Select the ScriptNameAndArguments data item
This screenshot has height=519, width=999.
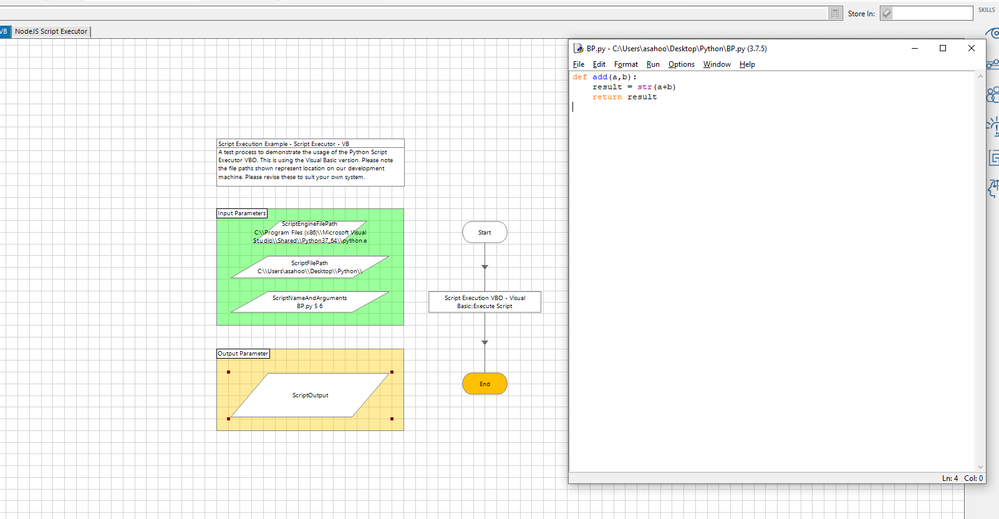click(310, 301)
